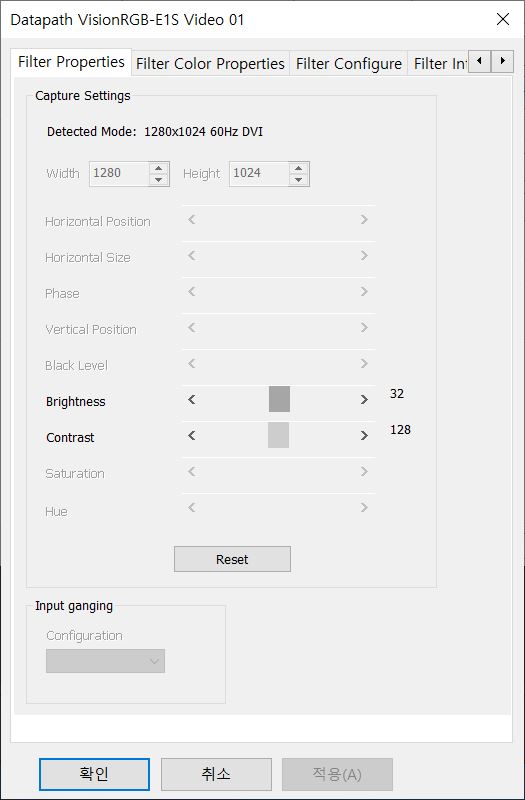Cancel with the 취소 button

216,774
